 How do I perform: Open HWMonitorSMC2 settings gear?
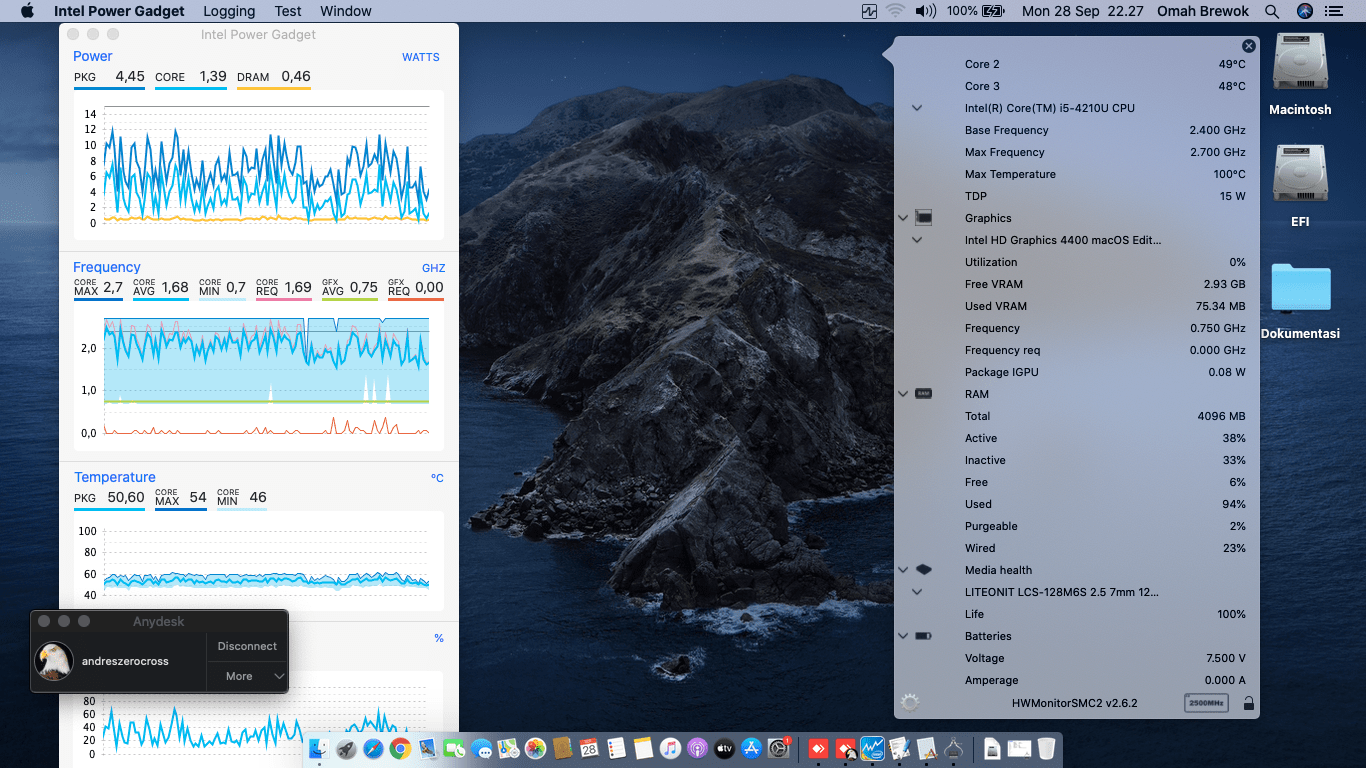click(909, 703)
